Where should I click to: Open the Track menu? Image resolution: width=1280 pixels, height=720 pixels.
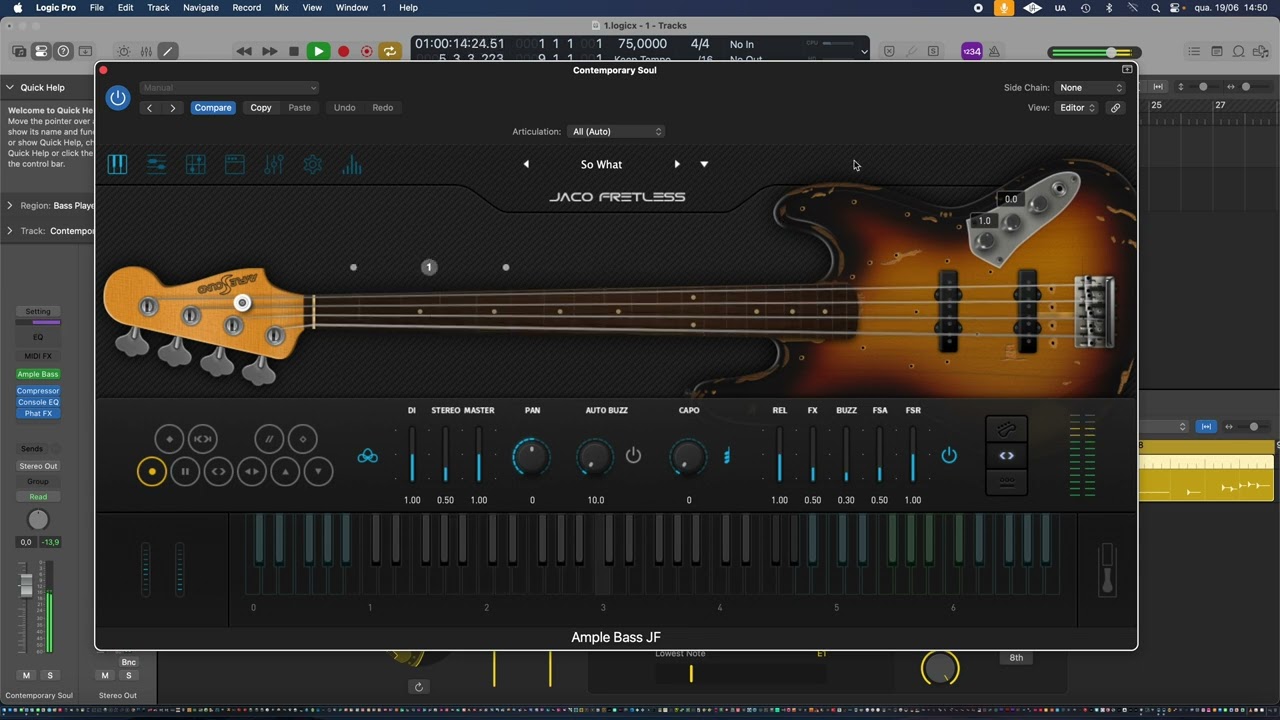tap(158, 8)
